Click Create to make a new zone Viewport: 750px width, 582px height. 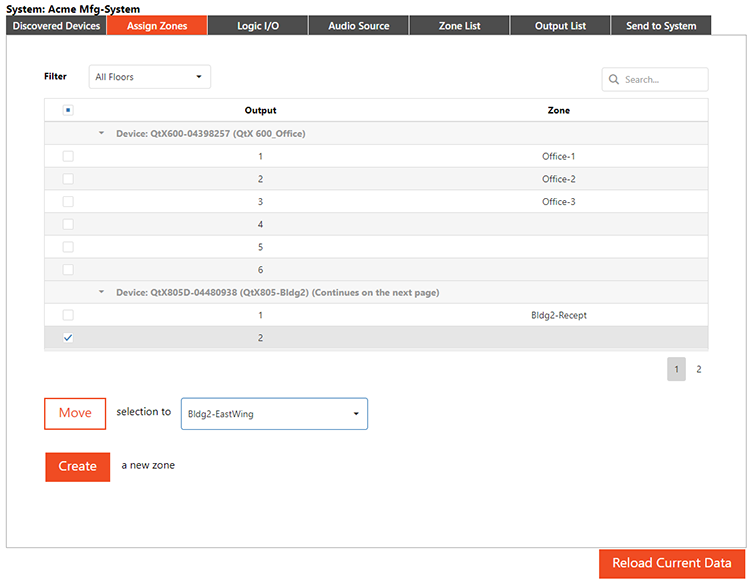77,466
